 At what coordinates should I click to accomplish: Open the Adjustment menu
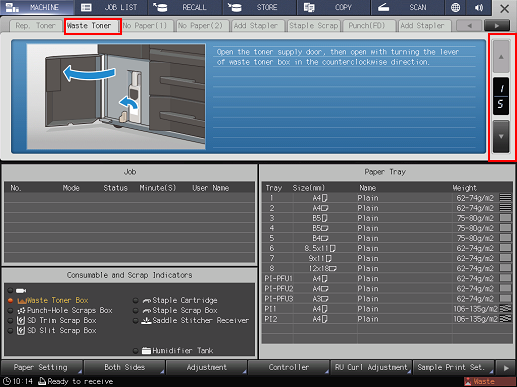tap(207, 367)
